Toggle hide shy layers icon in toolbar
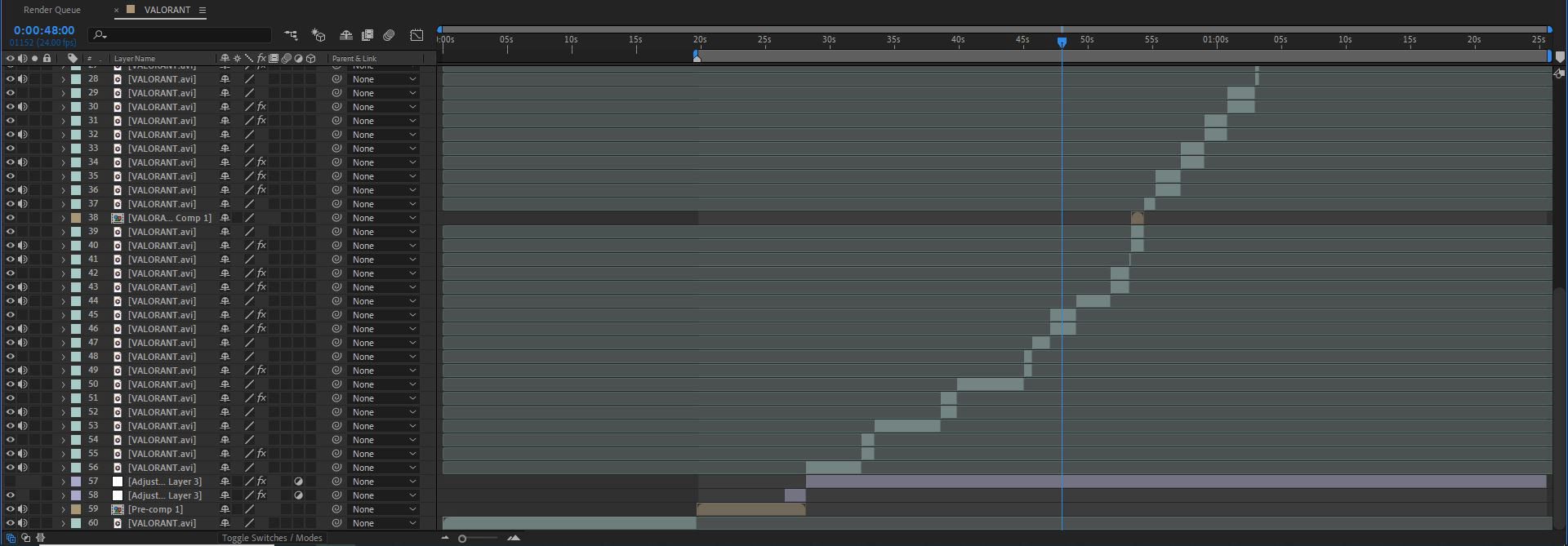Screen dimensions: 1568x546 point(346,35)
